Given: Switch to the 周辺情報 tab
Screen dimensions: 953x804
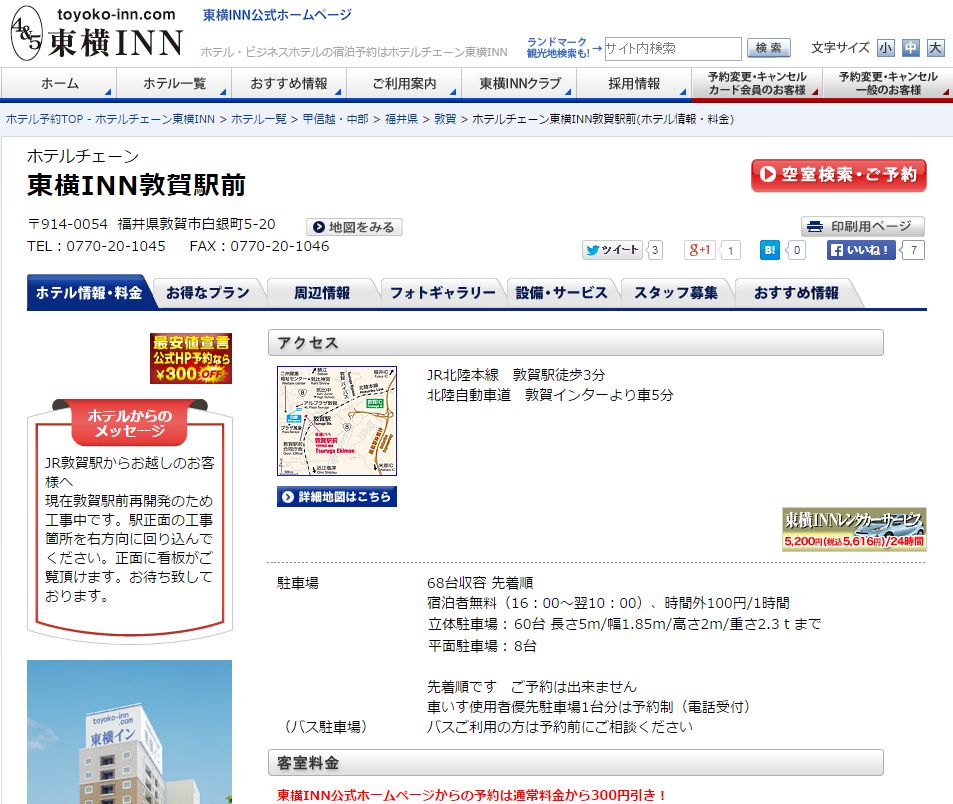Looking at the screenshot, I should (322, 293).
